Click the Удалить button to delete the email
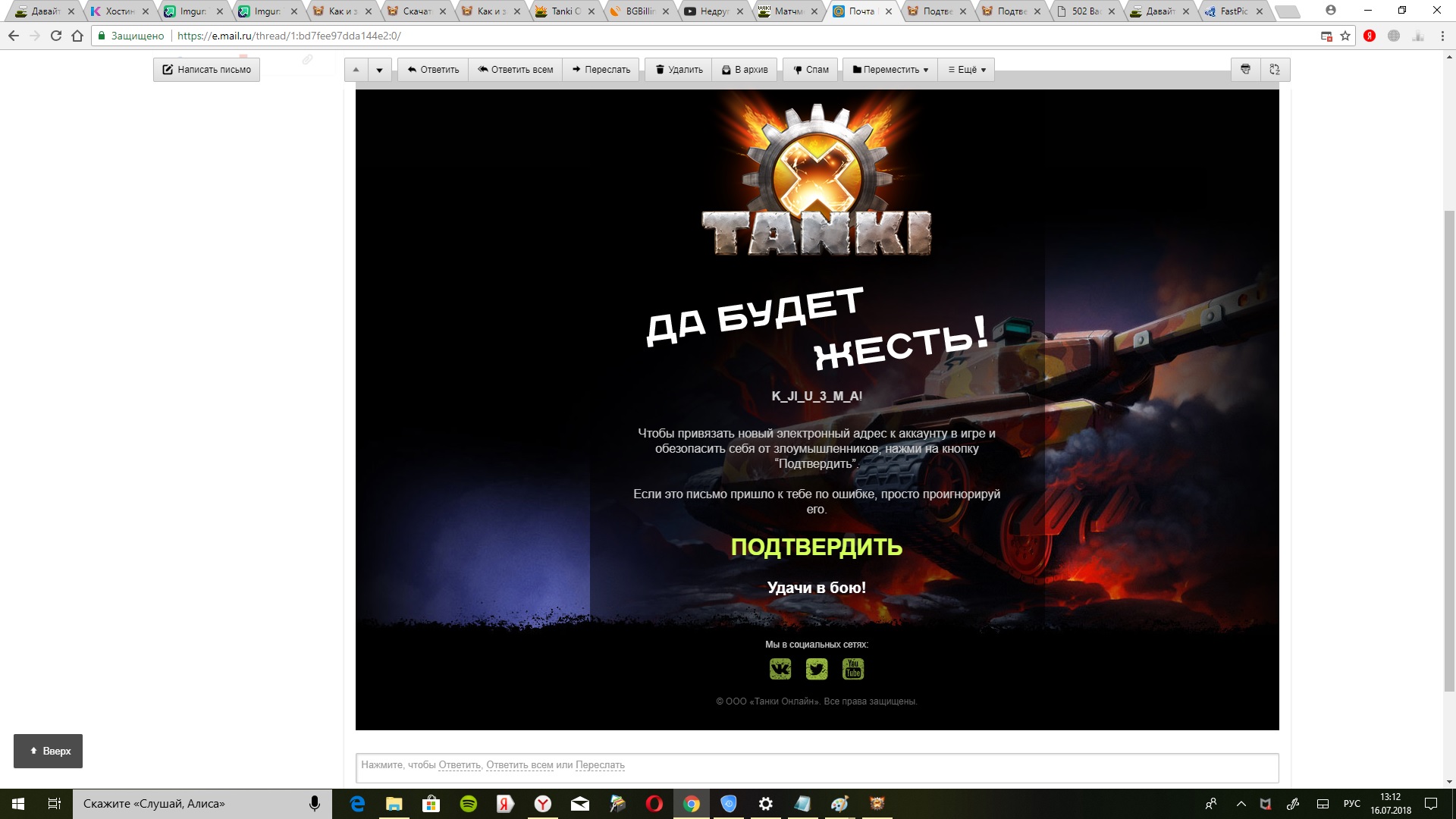Screen dimensions: 1456x819 tap(679, 70)
